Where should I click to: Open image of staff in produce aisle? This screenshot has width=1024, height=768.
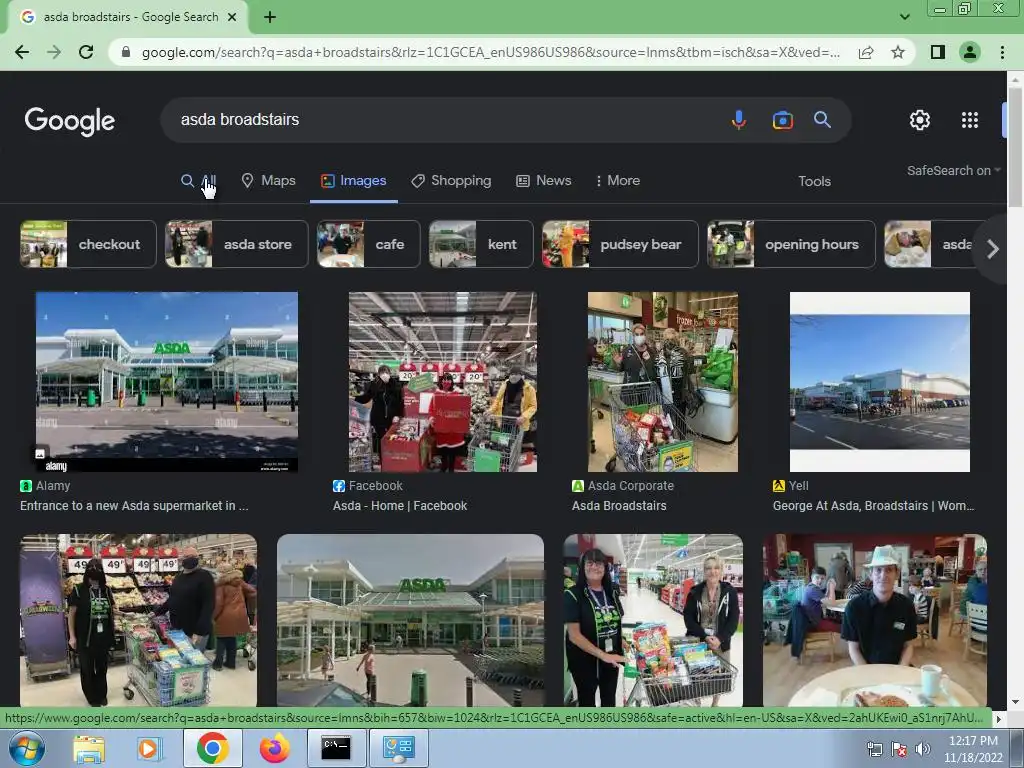pos(138,620)
